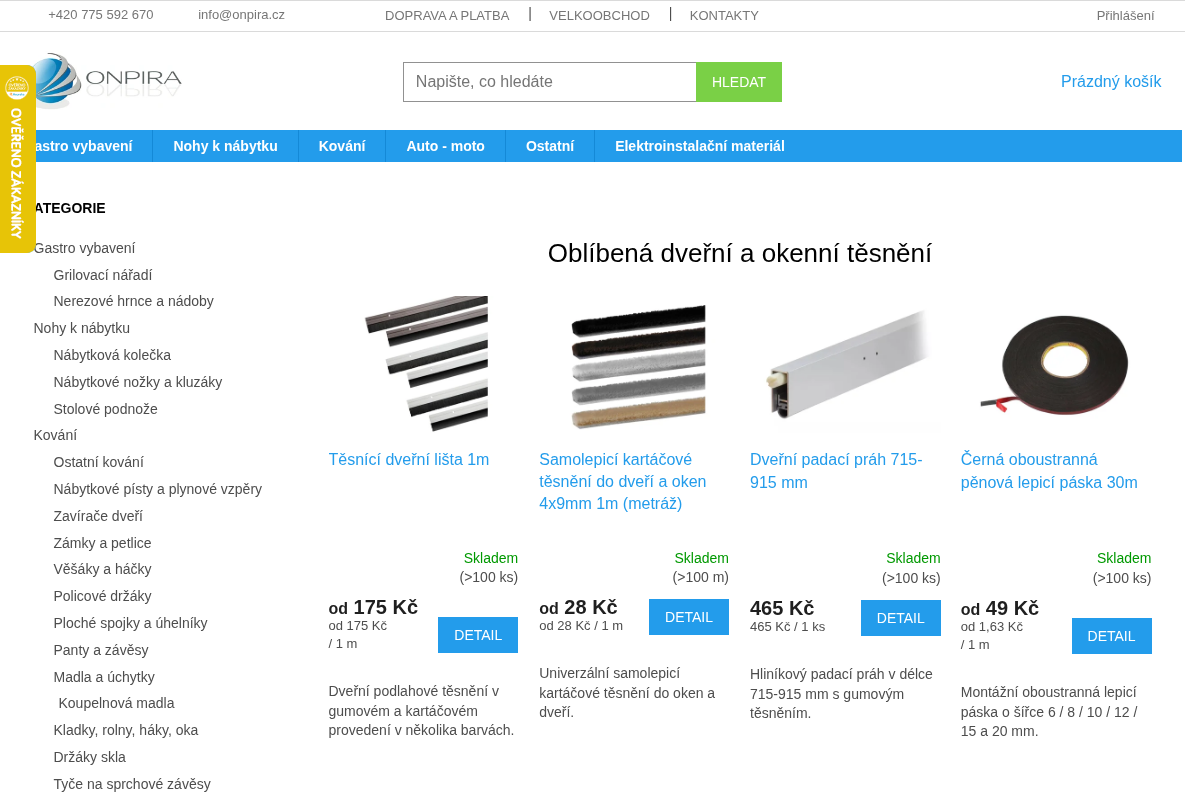Click the search input field
The image size is (1200, 800).
point(550,82)
